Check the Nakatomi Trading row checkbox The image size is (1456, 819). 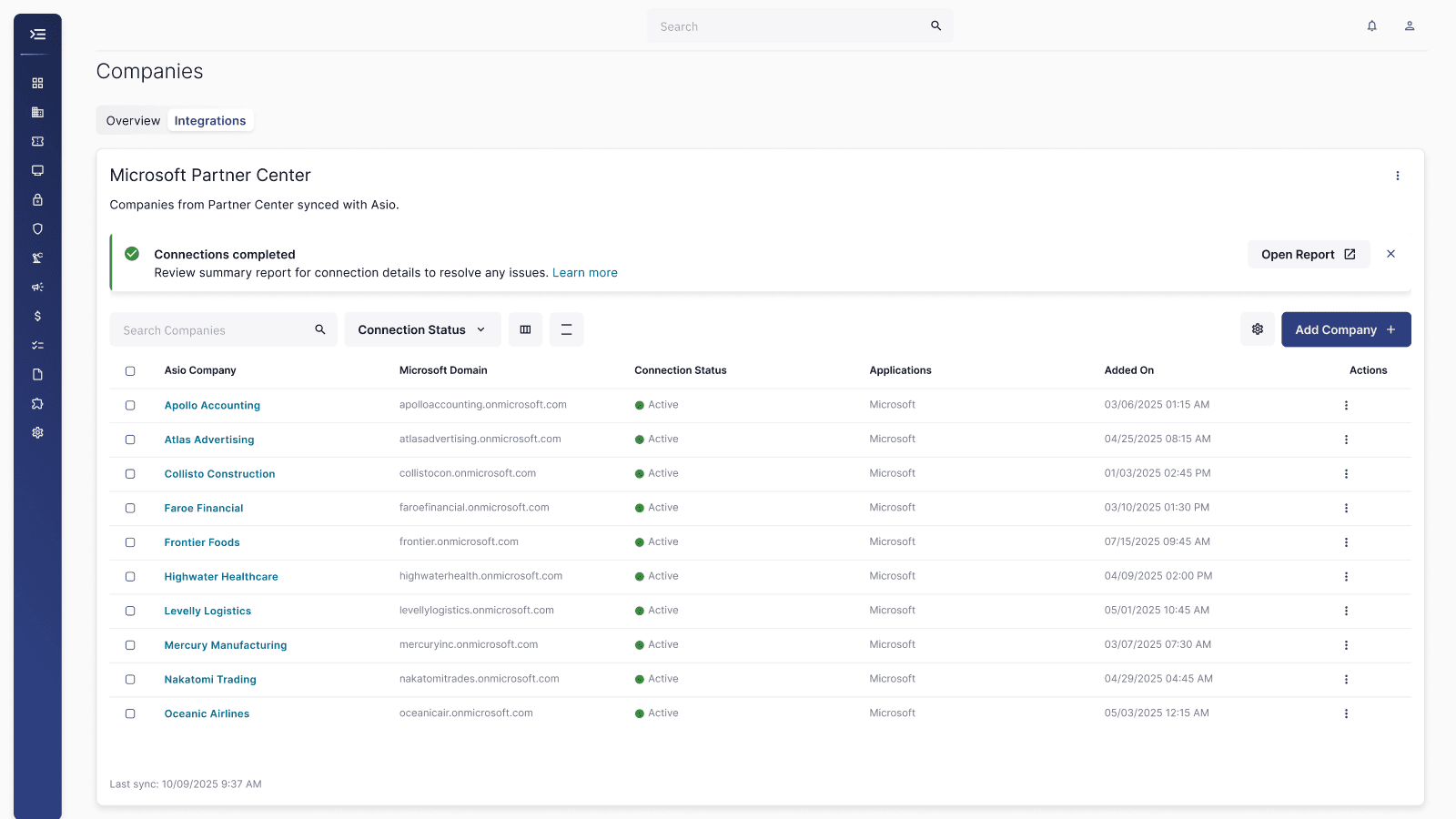(x=130, y=680)
